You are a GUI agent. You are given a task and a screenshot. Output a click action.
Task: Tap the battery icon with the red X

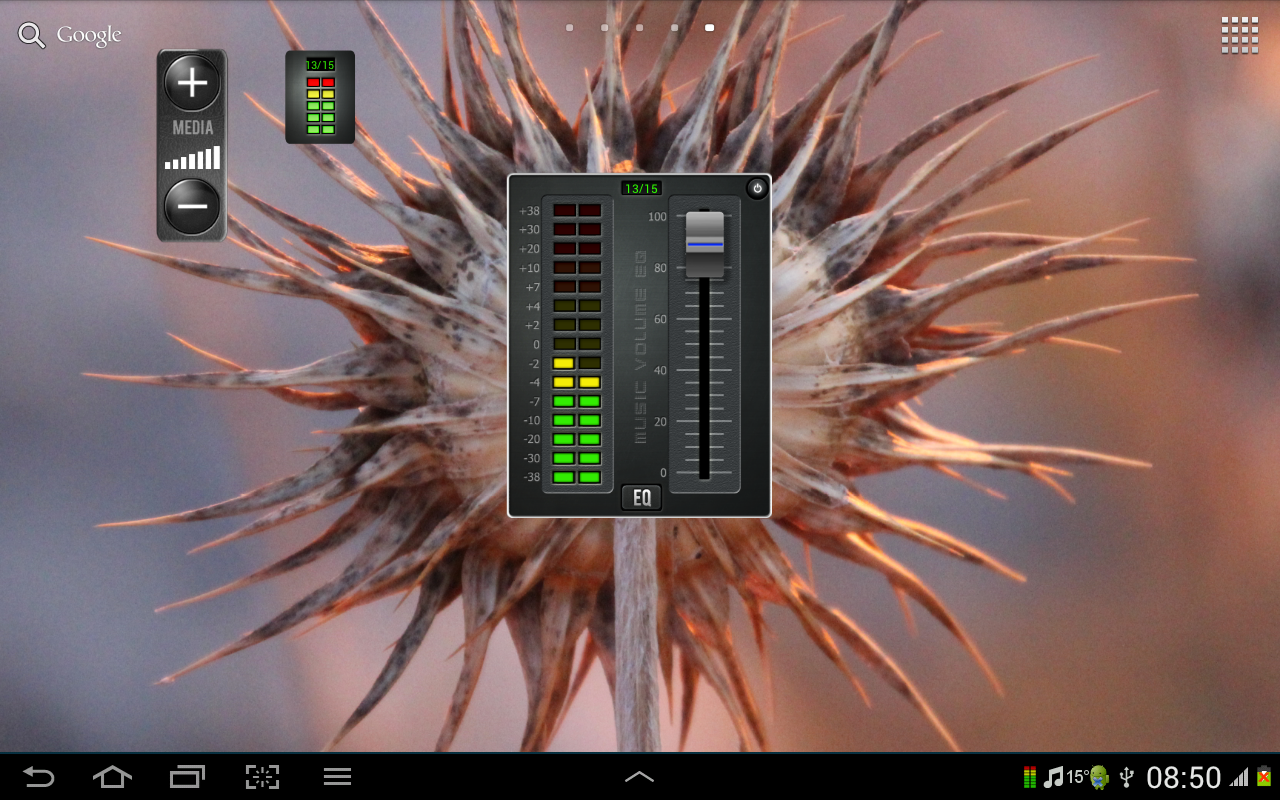click(x=1264, y=777)
